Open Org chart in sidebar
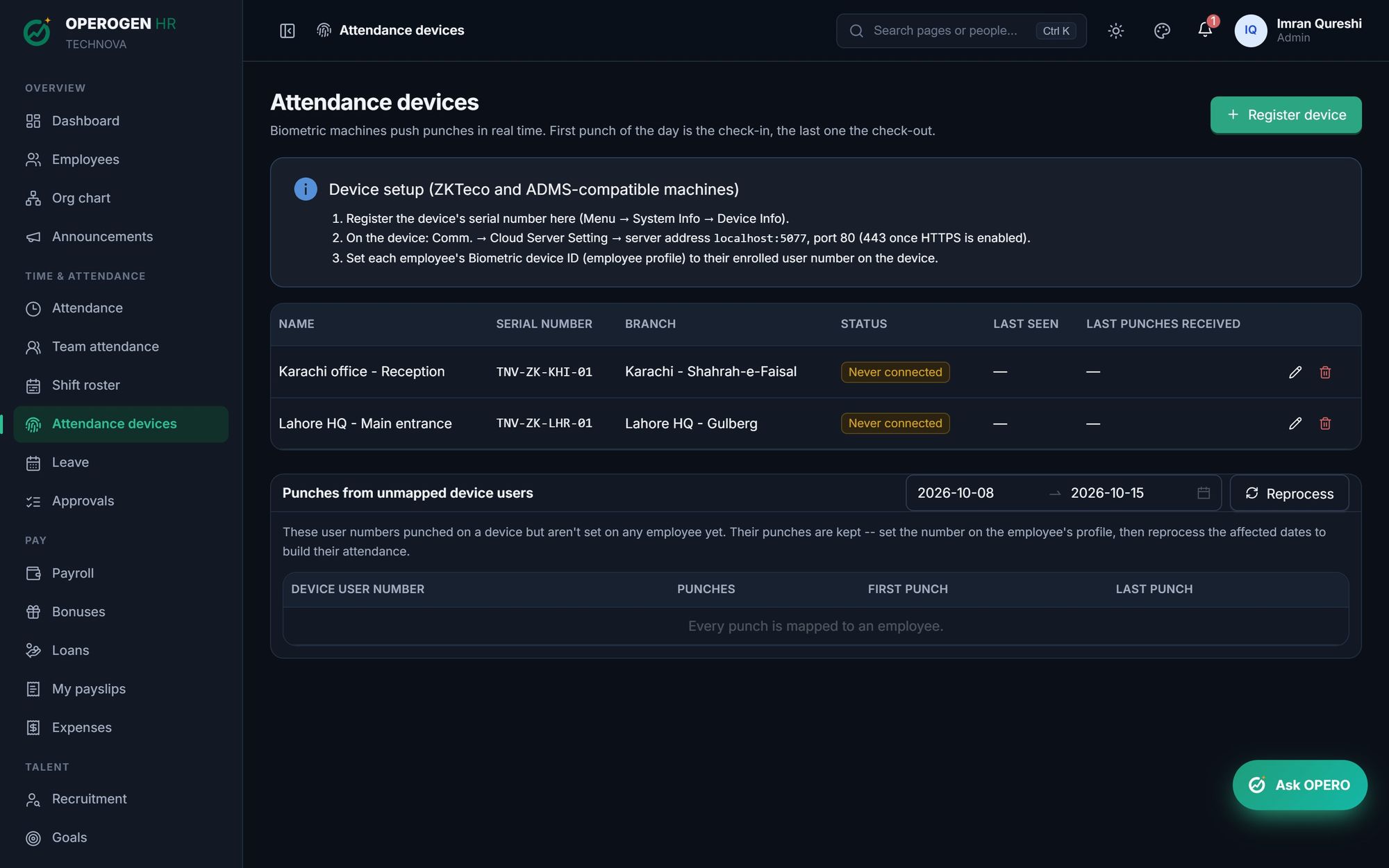The height and width of the screenshot is (868, 1389). coord(121,198)
